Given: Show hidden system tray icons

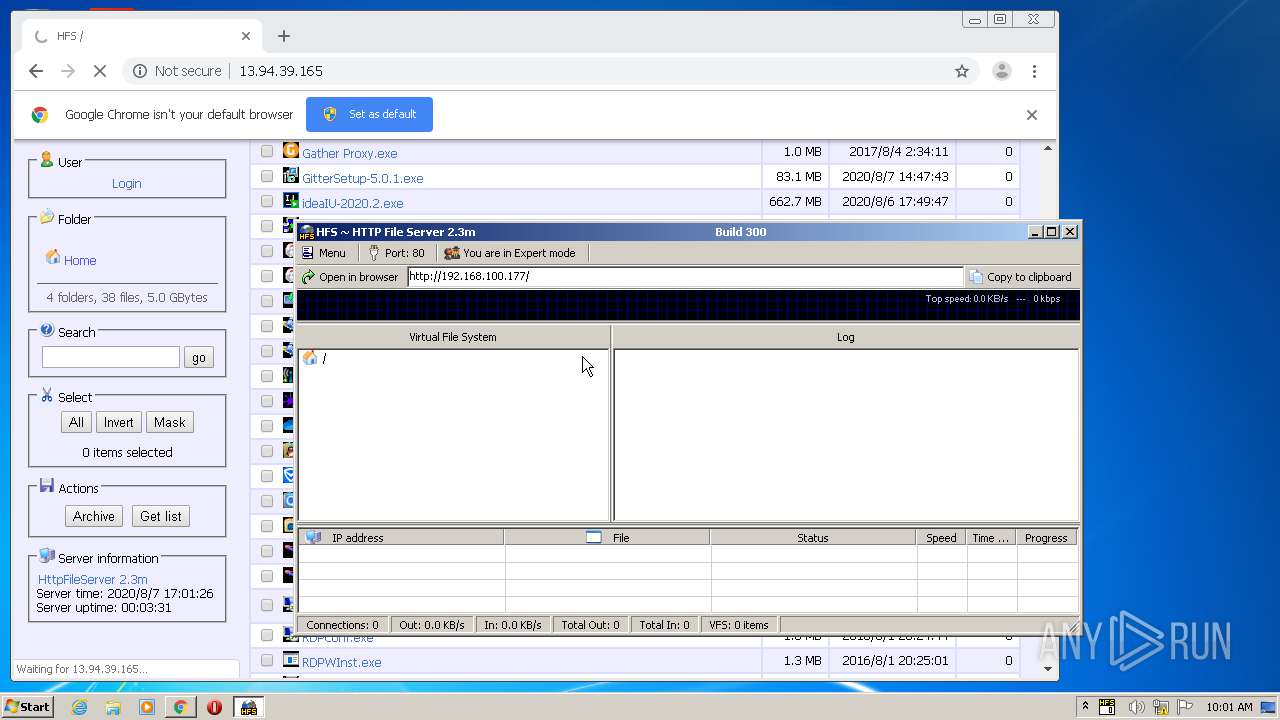Looking at the screenshot, I should click(x=1085, y=707).
